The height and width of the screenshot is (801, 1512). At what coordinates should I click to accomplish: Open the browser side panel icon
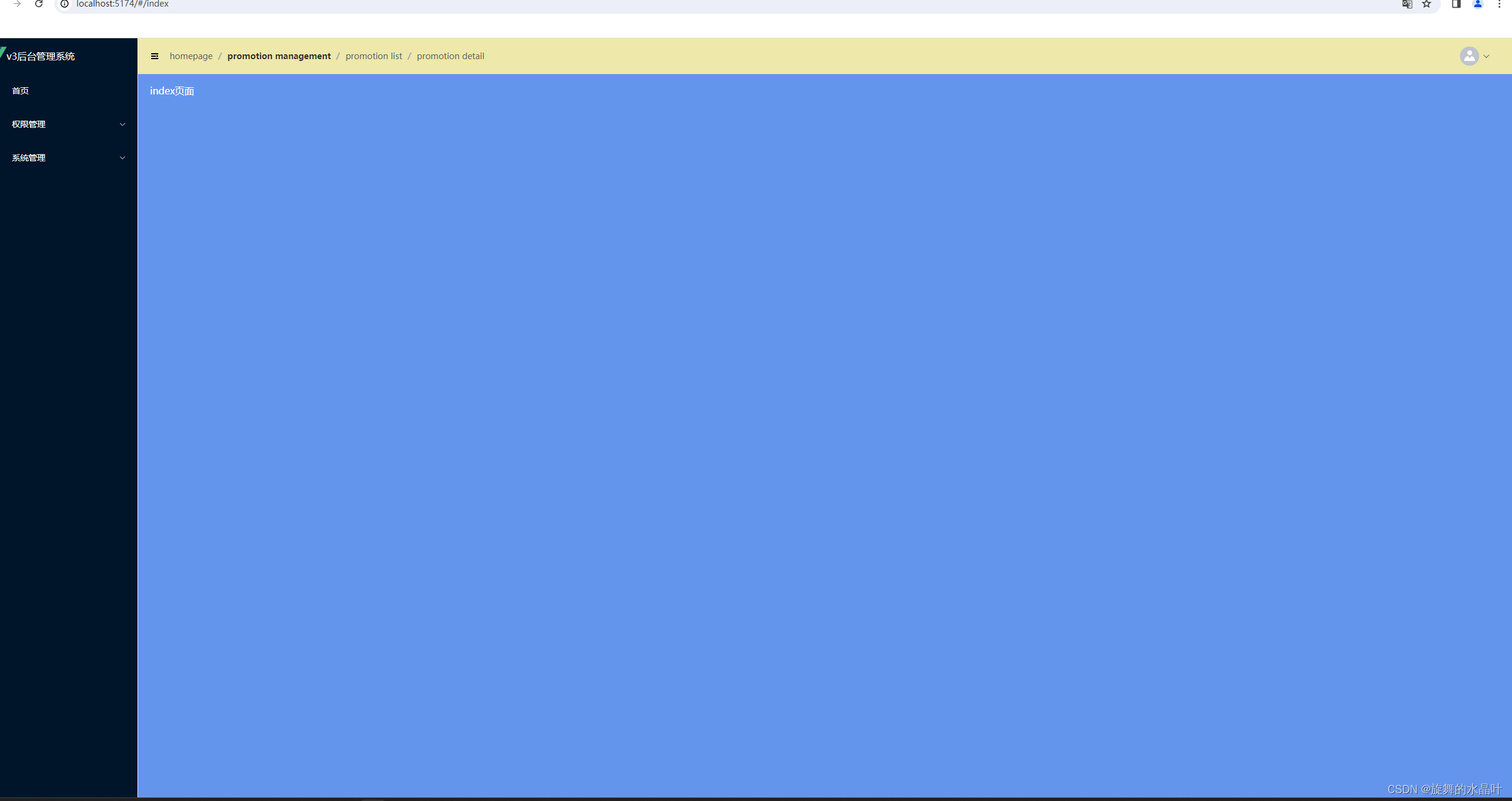tap(1456, 4)
